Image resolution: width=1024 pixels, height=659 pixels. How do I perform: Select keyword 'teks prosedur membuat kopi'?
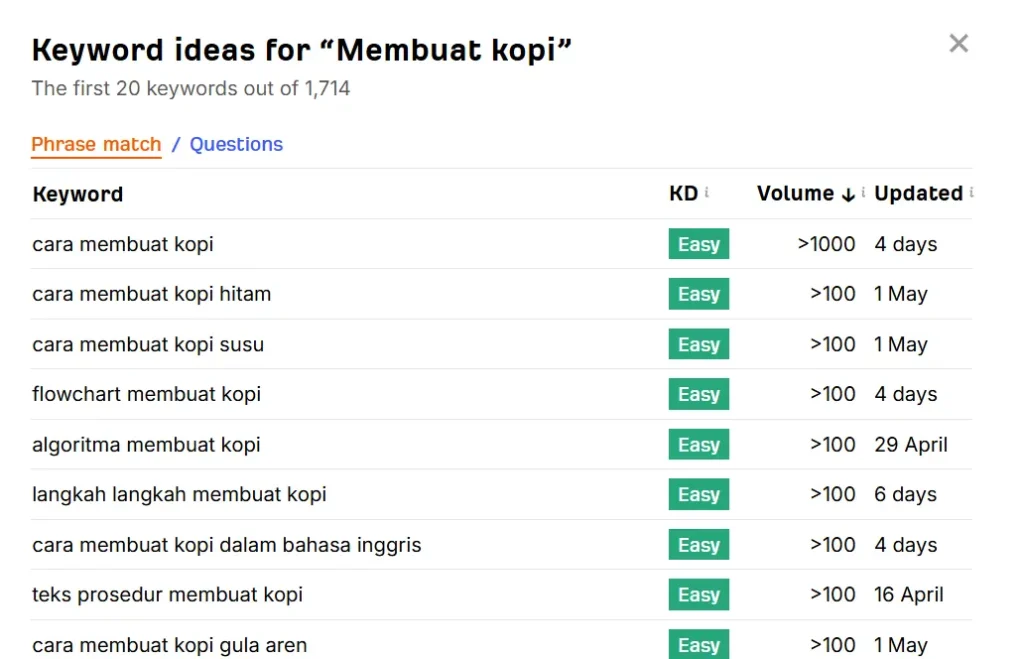click(x=167, y=595)
